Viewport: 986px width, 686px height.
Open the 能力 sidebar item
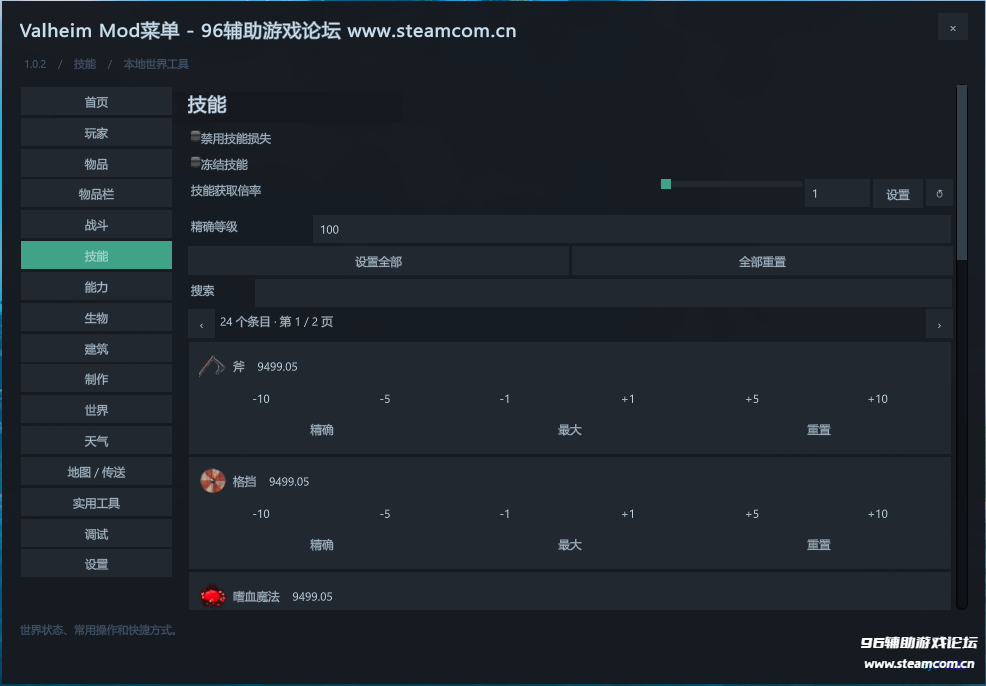tap(96, 286)
